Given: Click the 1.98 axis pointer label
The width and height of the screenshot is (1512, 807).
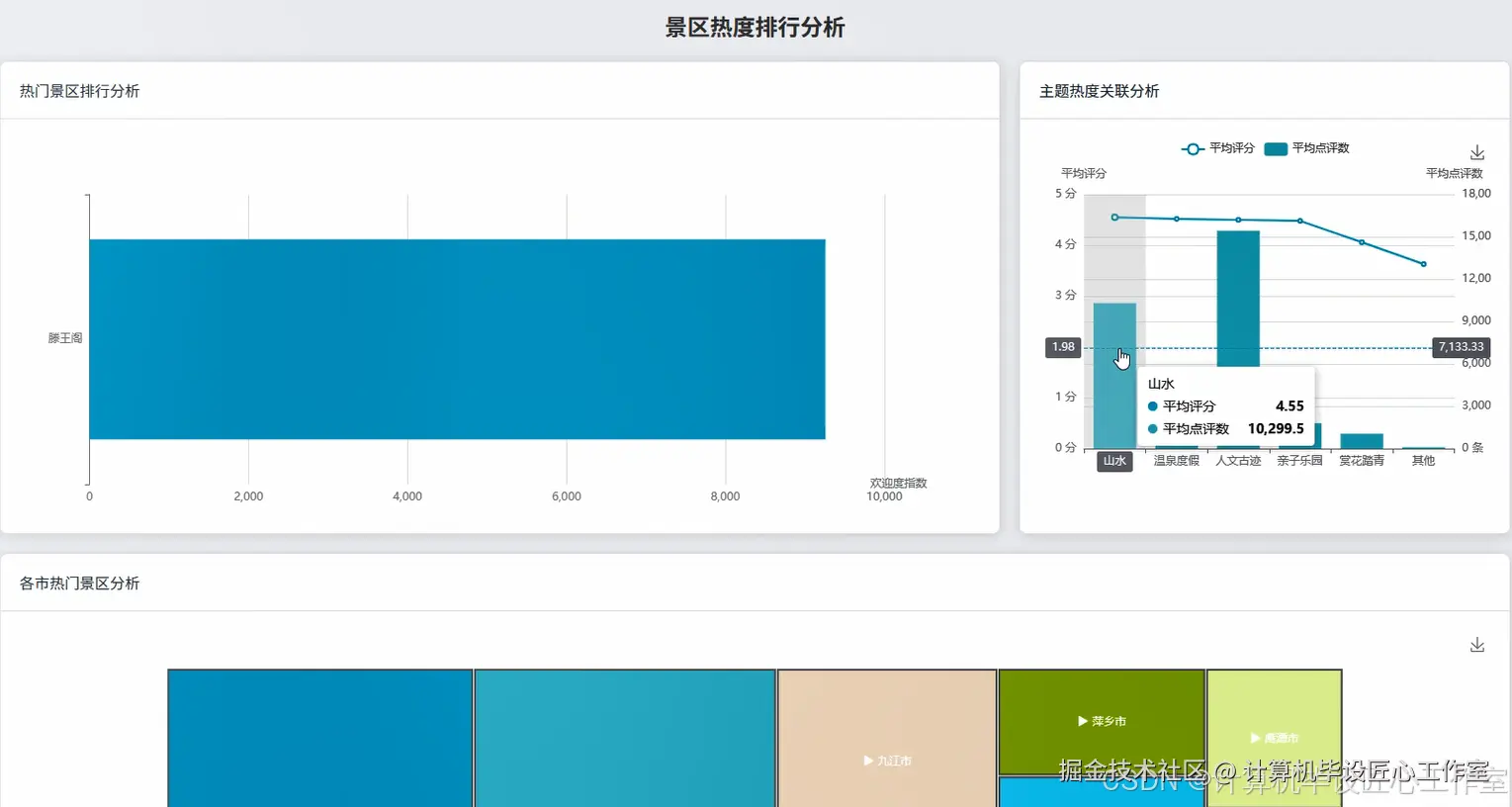Looking at the screenshot, I should pos(1063,347).
